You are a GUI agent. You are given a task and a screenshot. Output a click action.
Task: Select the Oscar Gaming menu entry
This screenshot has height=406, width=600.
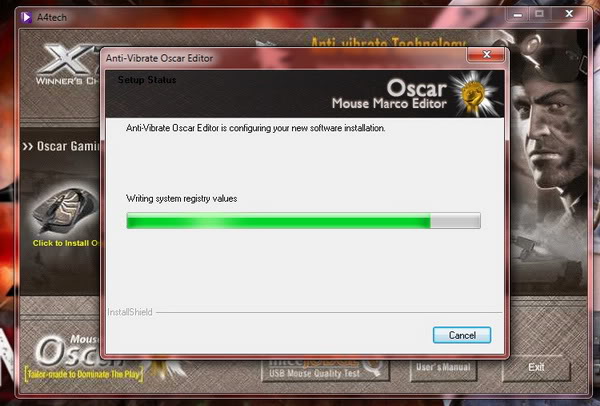tap(61, 146)
